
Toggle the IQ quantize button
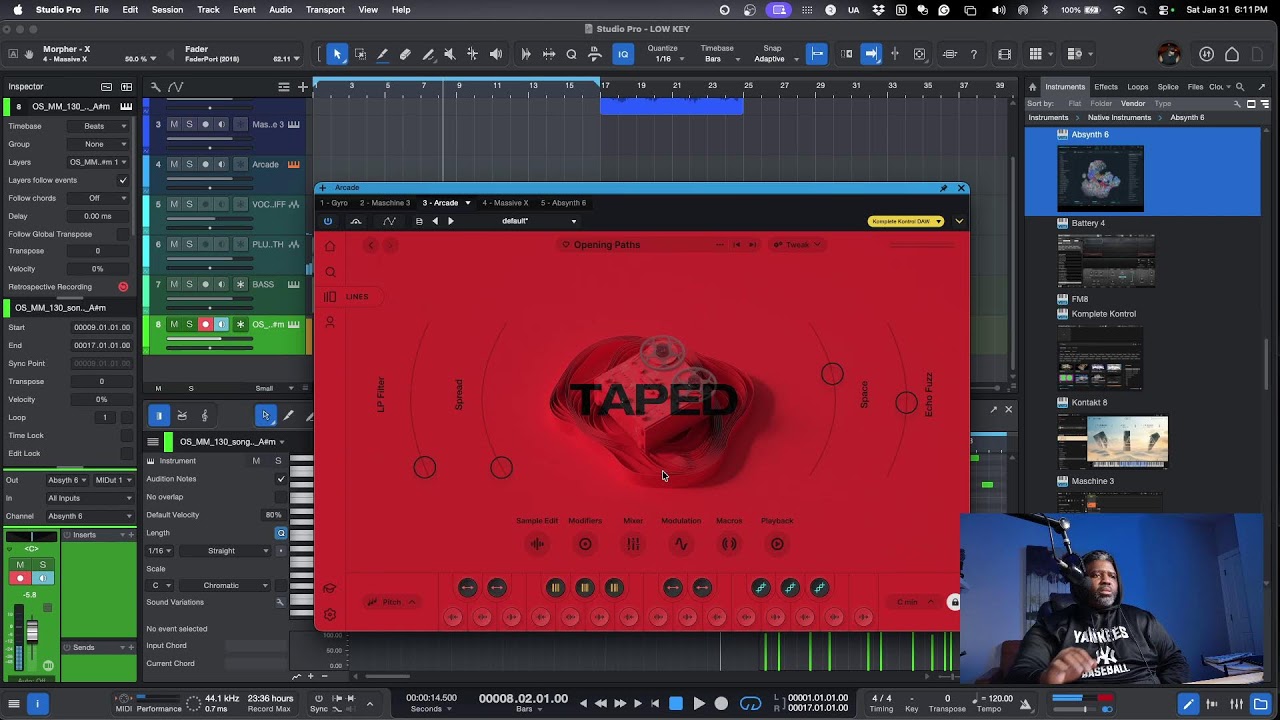tap(623, 54)
